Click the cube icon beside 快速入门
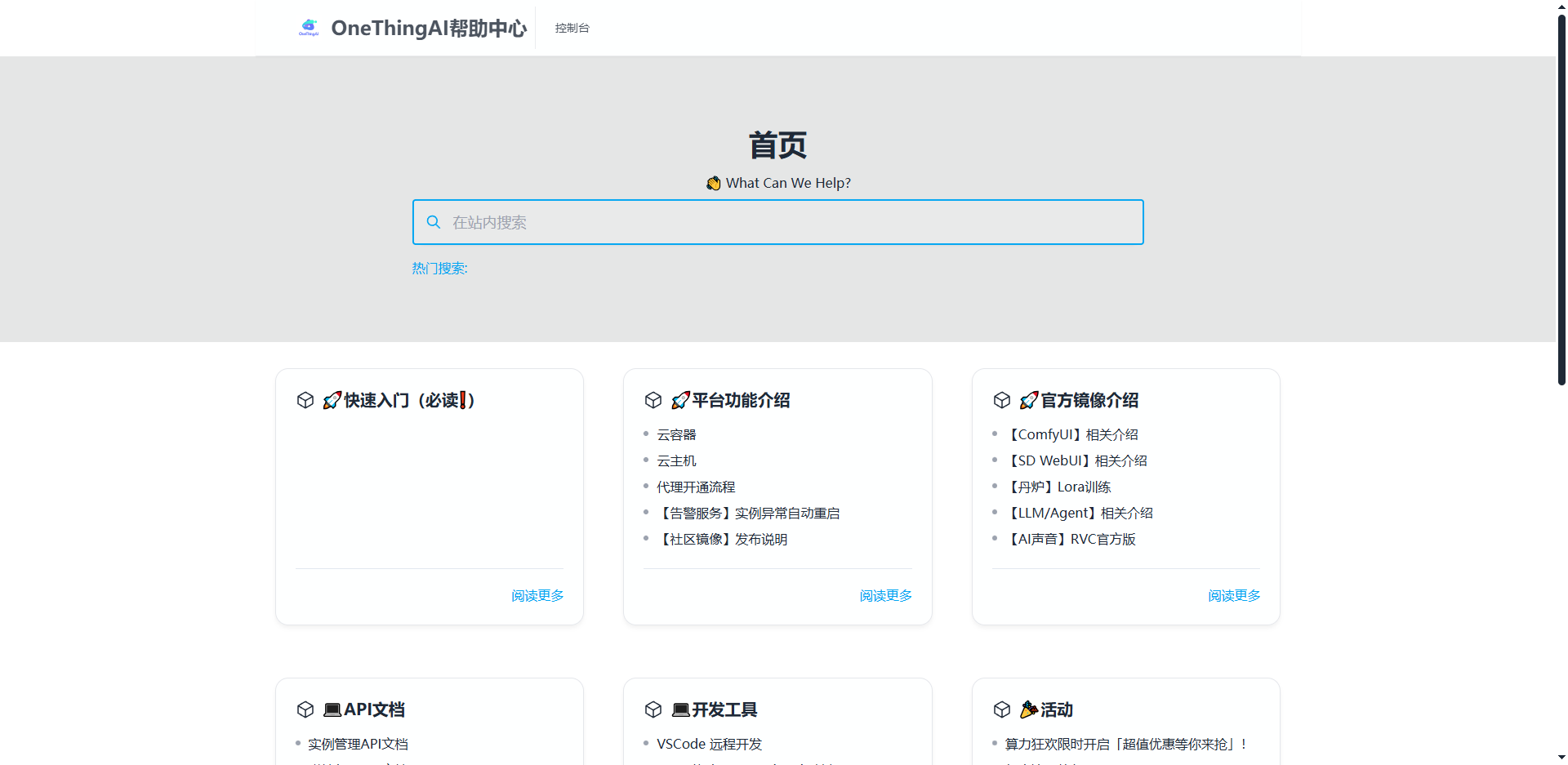 coord(305,400)
